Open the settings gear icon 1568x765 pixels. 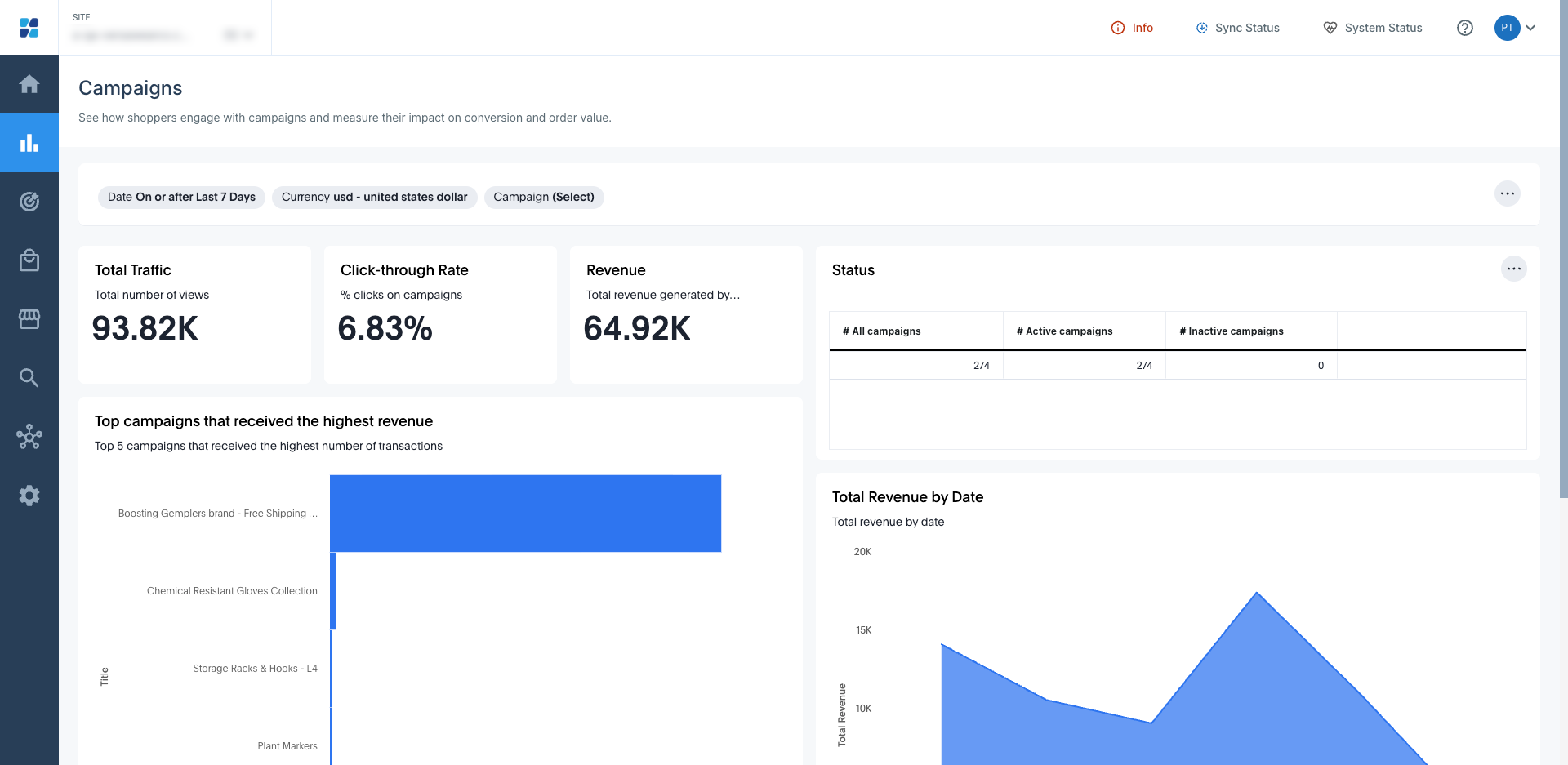point(29,496)
